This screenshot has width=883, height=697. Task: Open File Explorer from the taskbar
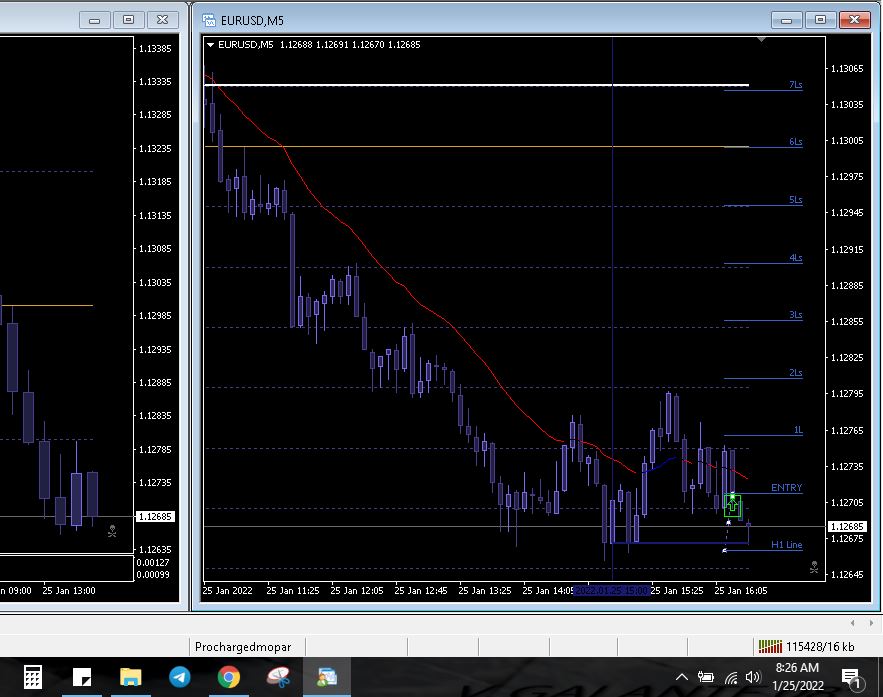coord(131,677)
